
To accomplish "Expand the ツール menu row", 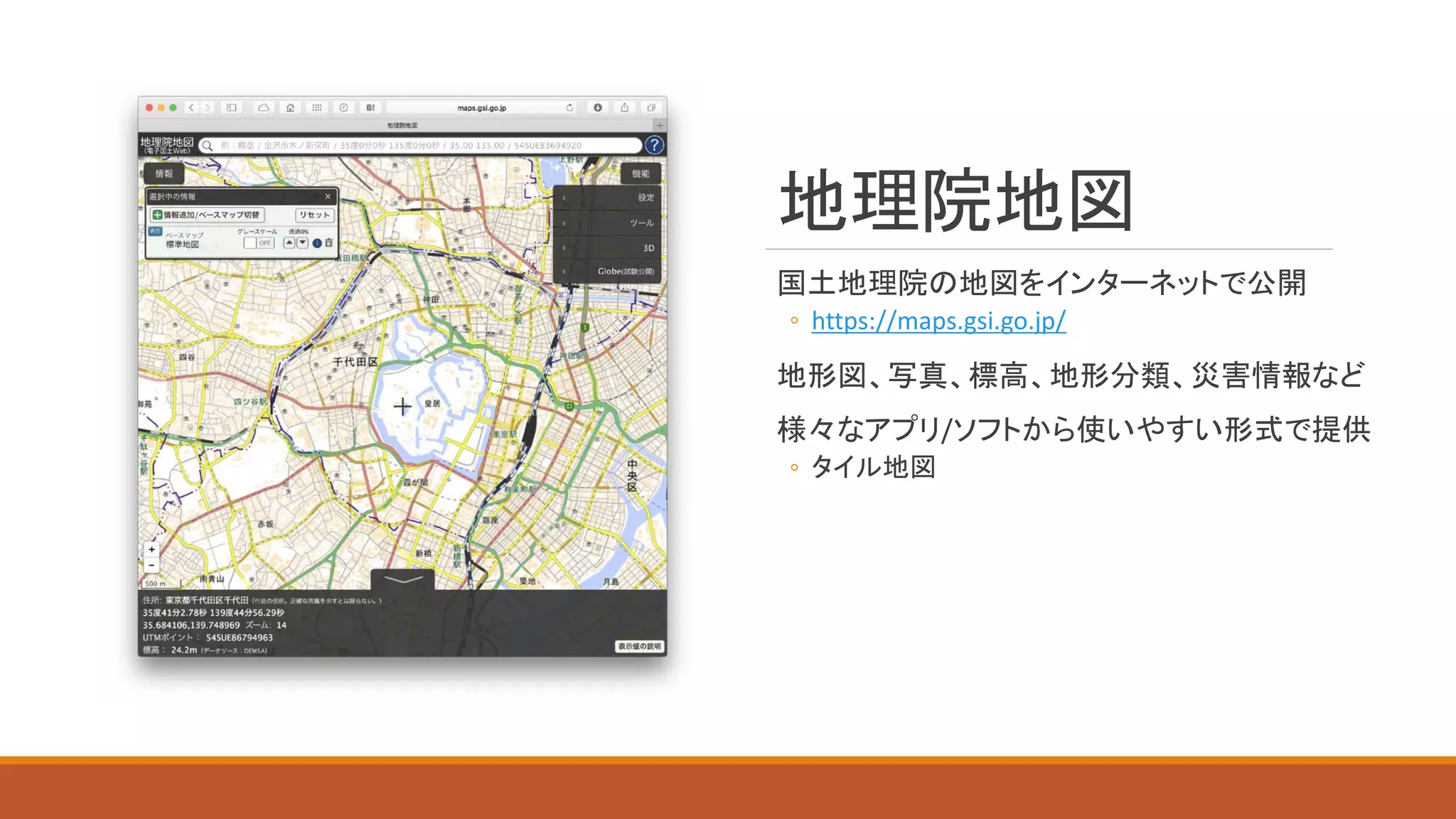I will point(608,223).
